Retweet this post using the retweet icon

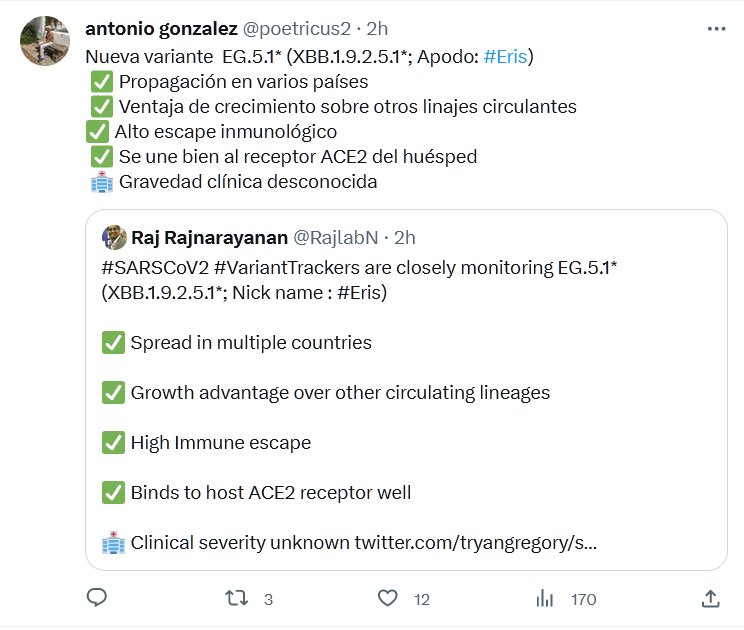(237, 598)
